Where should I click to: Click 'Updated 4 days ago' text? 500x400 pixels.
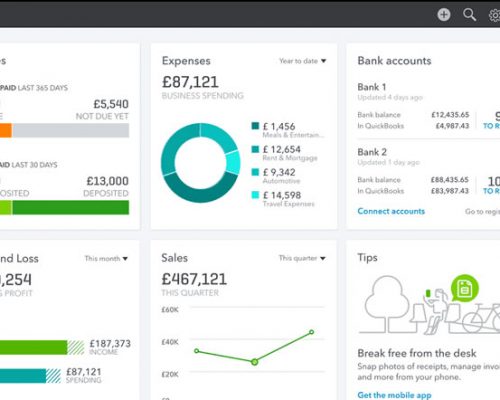(390, 97)
